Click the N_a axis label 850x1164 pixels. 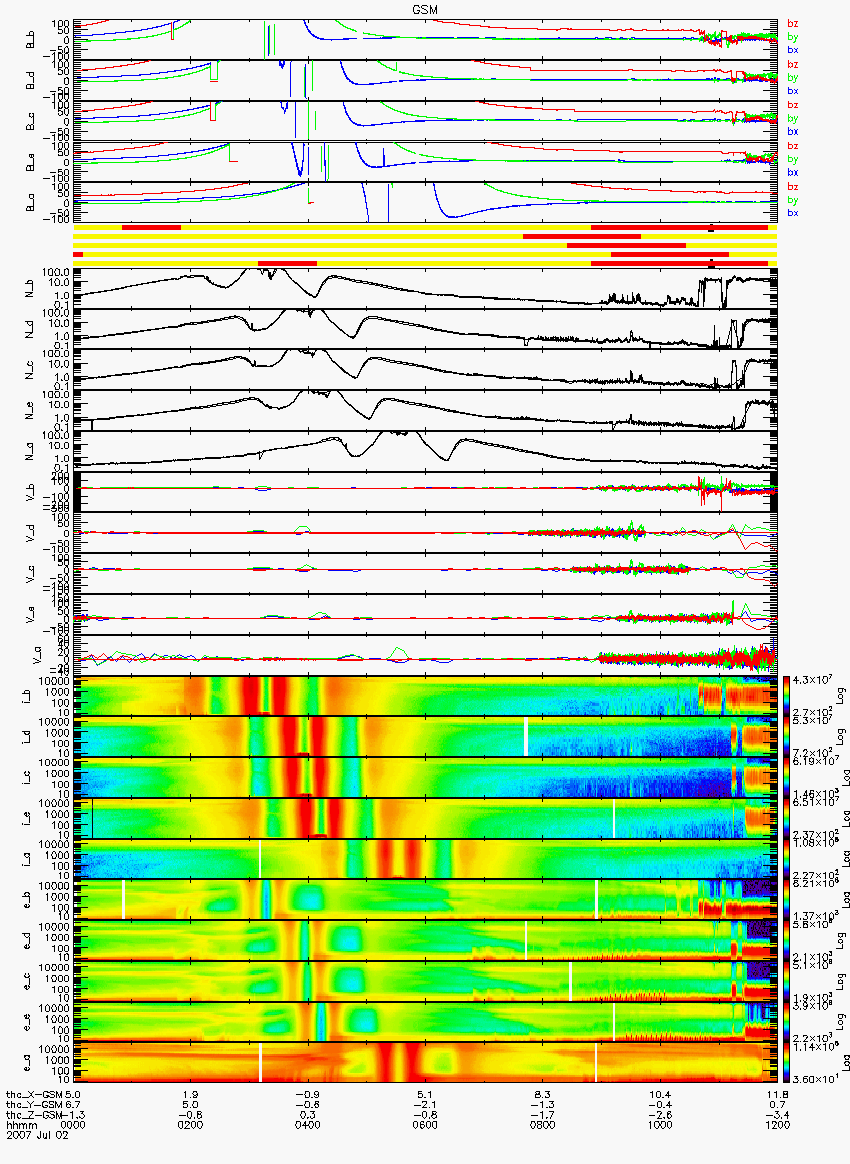click(x=30, y=451)
